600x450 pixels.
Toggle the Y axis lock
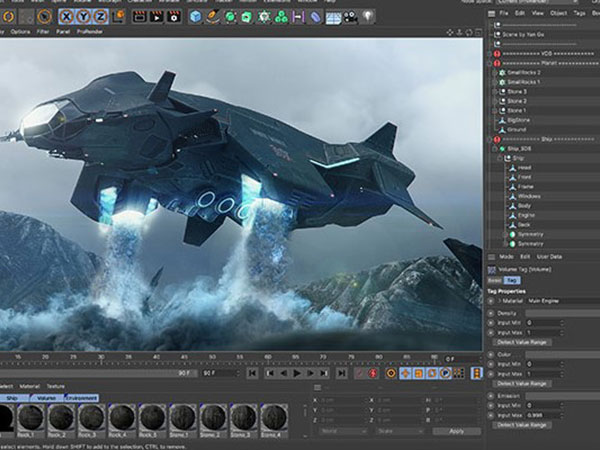[x=84, y=17]
